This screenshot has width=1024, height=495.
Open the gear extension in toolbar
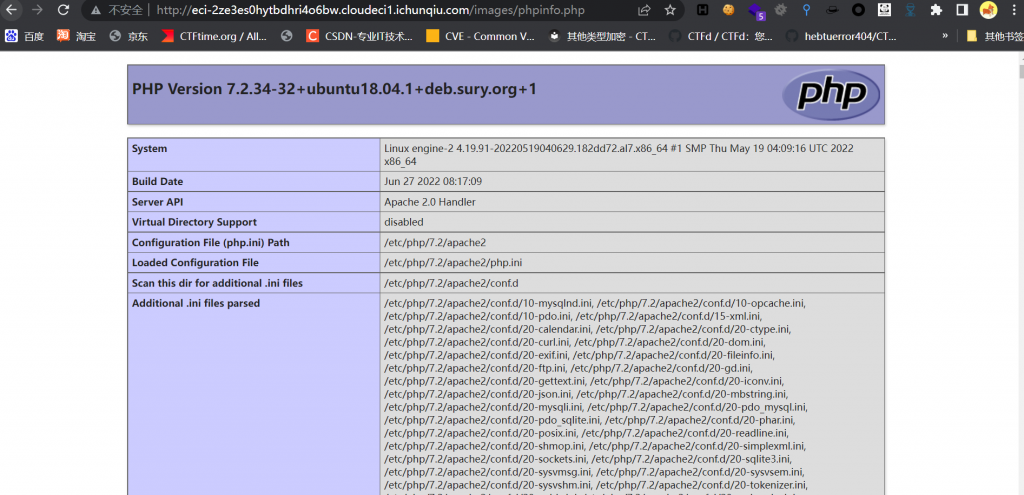tap(780, 10)
